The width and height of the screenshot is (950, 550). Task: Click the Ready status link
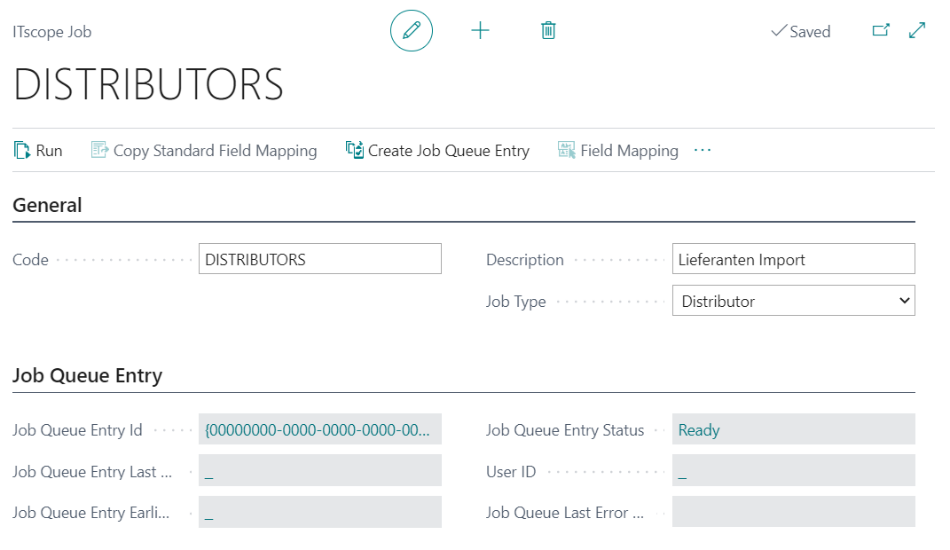point(699,430)
